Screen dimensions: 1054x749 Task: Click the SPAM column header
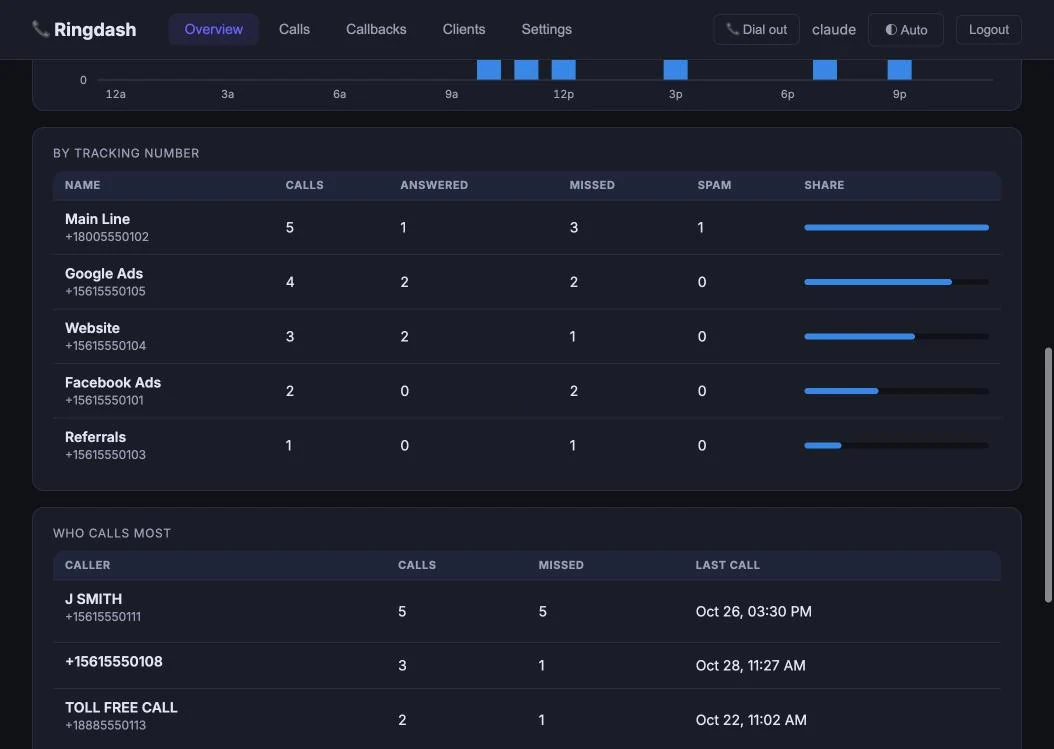(714, 185)
